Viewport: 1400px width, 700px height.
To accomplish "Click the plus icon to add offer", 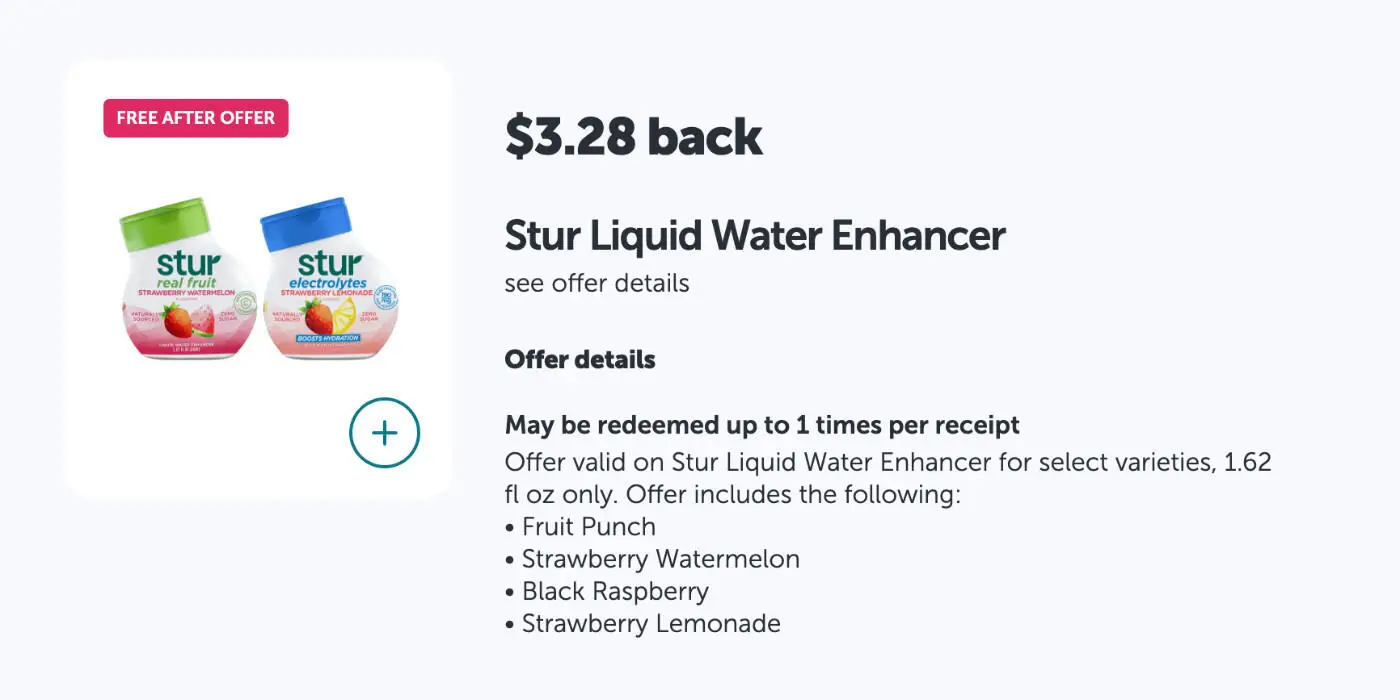I will coord(384,433).
